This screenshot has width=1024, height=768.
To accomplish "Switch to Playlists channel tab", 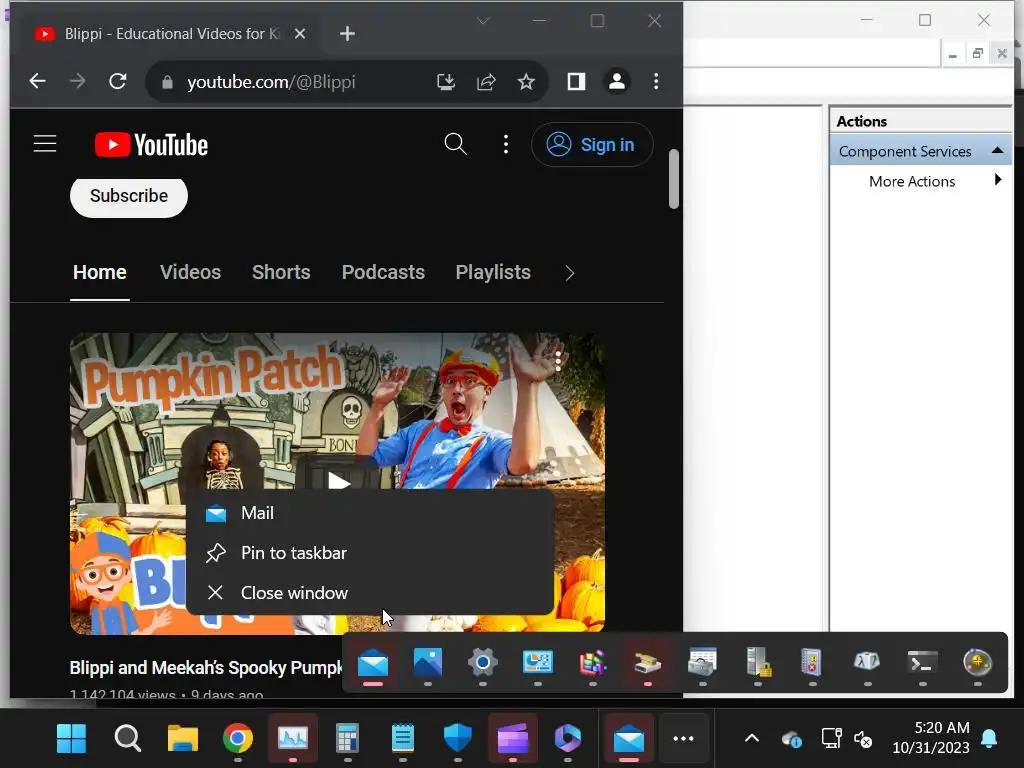I will tap(493, 272).
